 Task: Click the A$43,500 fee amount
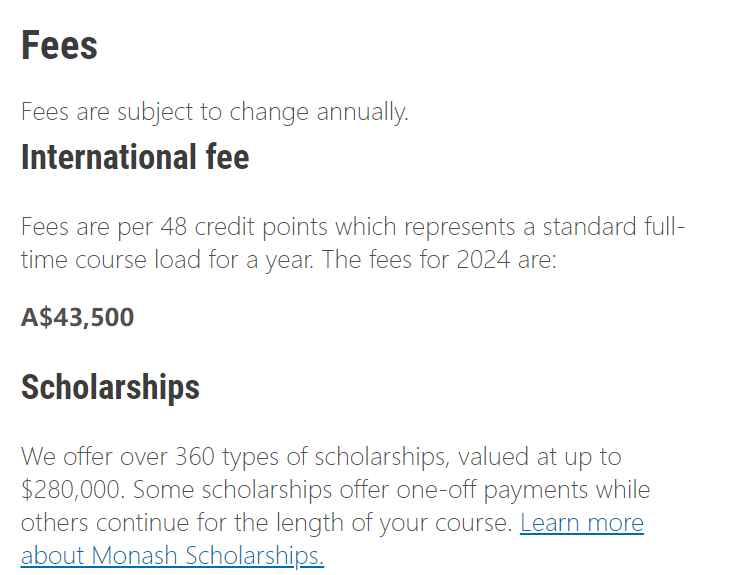click(x=77, y=317)
